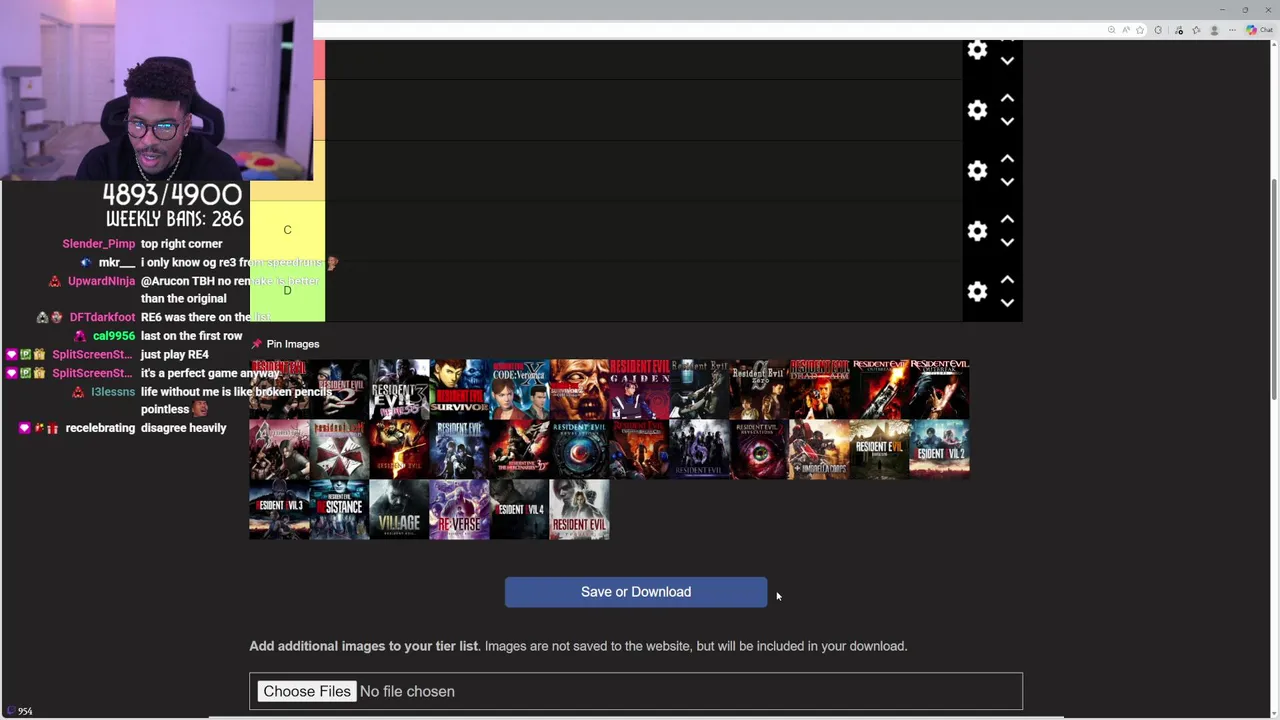Image resolution: width=1280 pixels, height=720 pixels.
Task: Select the Resident Evil Resistance cover
Action: (339, 509)
